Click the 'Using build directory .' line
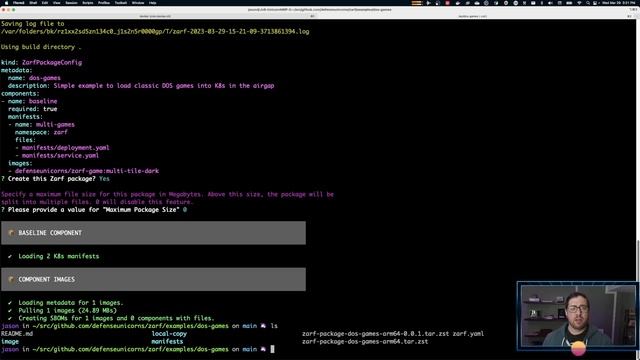Viewport: 640px width, 360px height. click(x=41, y=47)
